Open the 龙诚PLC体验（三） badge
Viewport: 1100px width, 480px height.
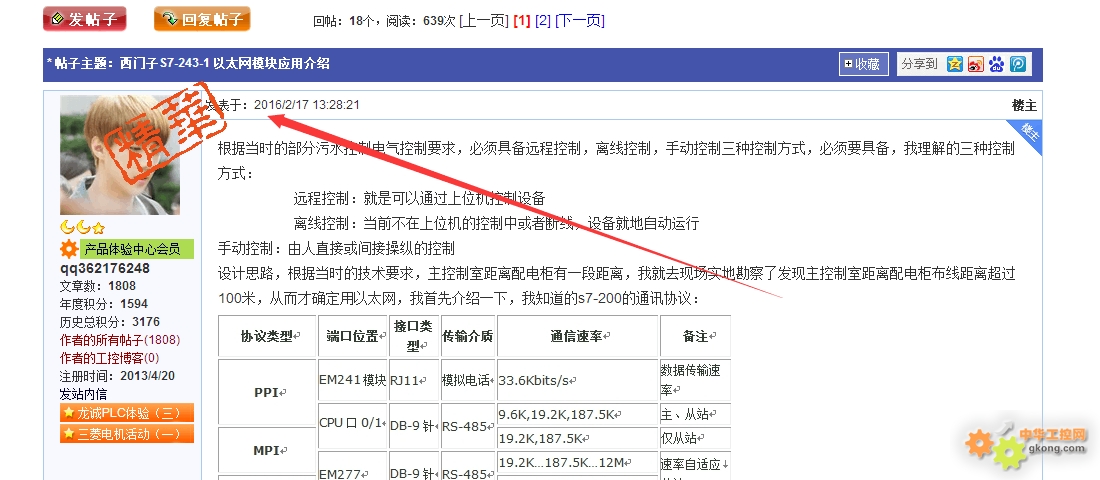coord(127,413)
